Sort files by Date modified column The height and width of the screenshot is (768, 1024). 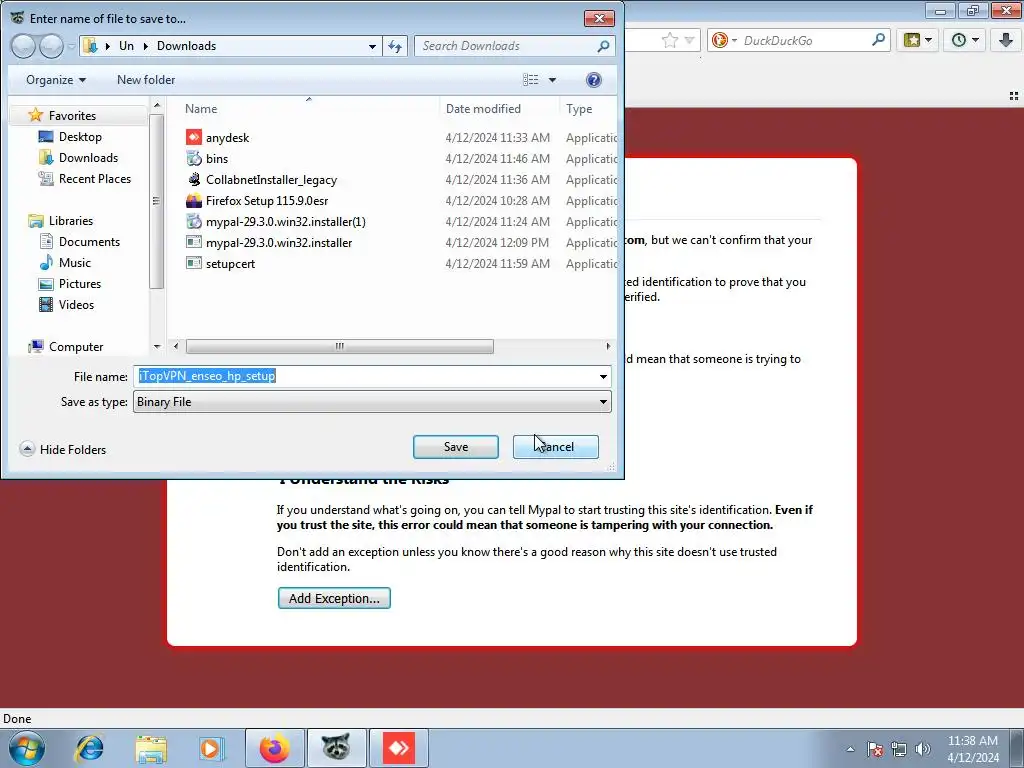pos(483,109)
